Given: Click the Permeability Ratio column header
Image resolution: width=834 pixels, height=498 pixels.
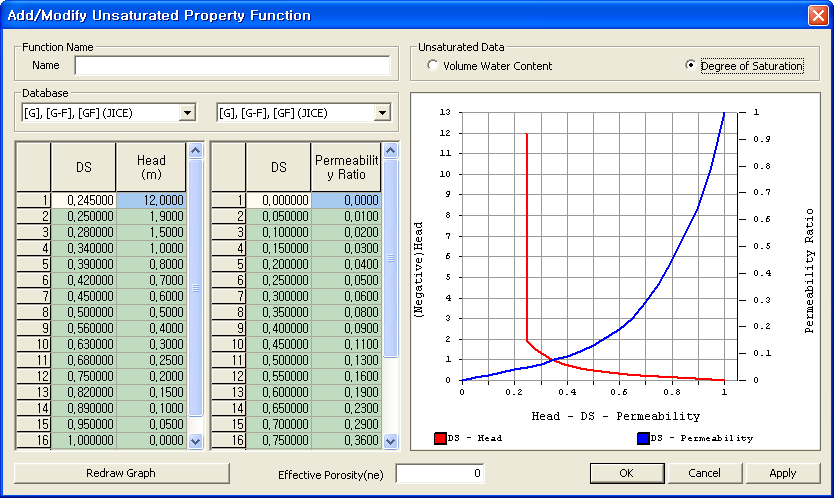Looking at the screenshot, I should 346,168.
